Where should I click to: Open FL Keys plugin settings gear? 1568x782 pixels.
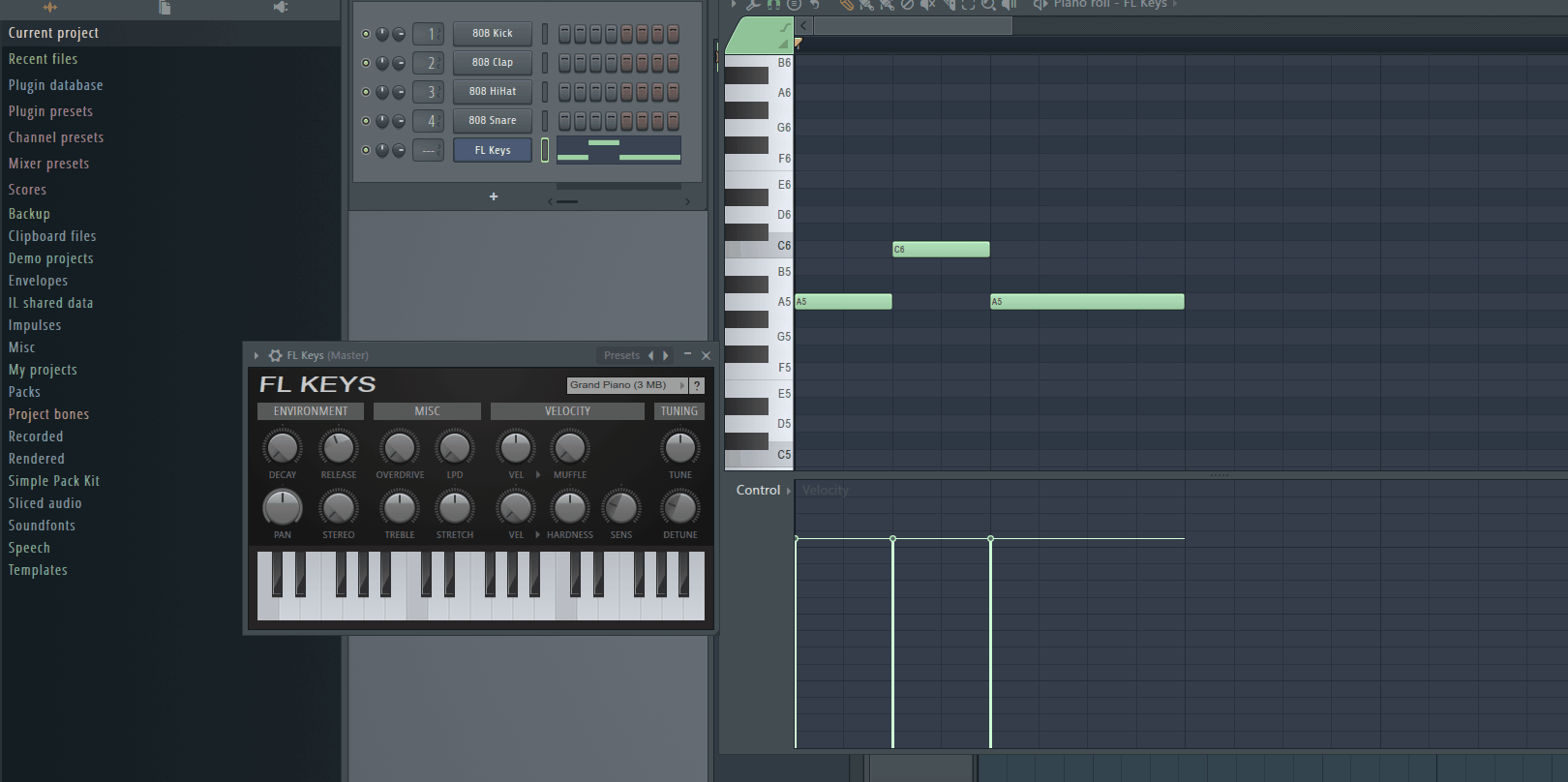pos(275,355)
